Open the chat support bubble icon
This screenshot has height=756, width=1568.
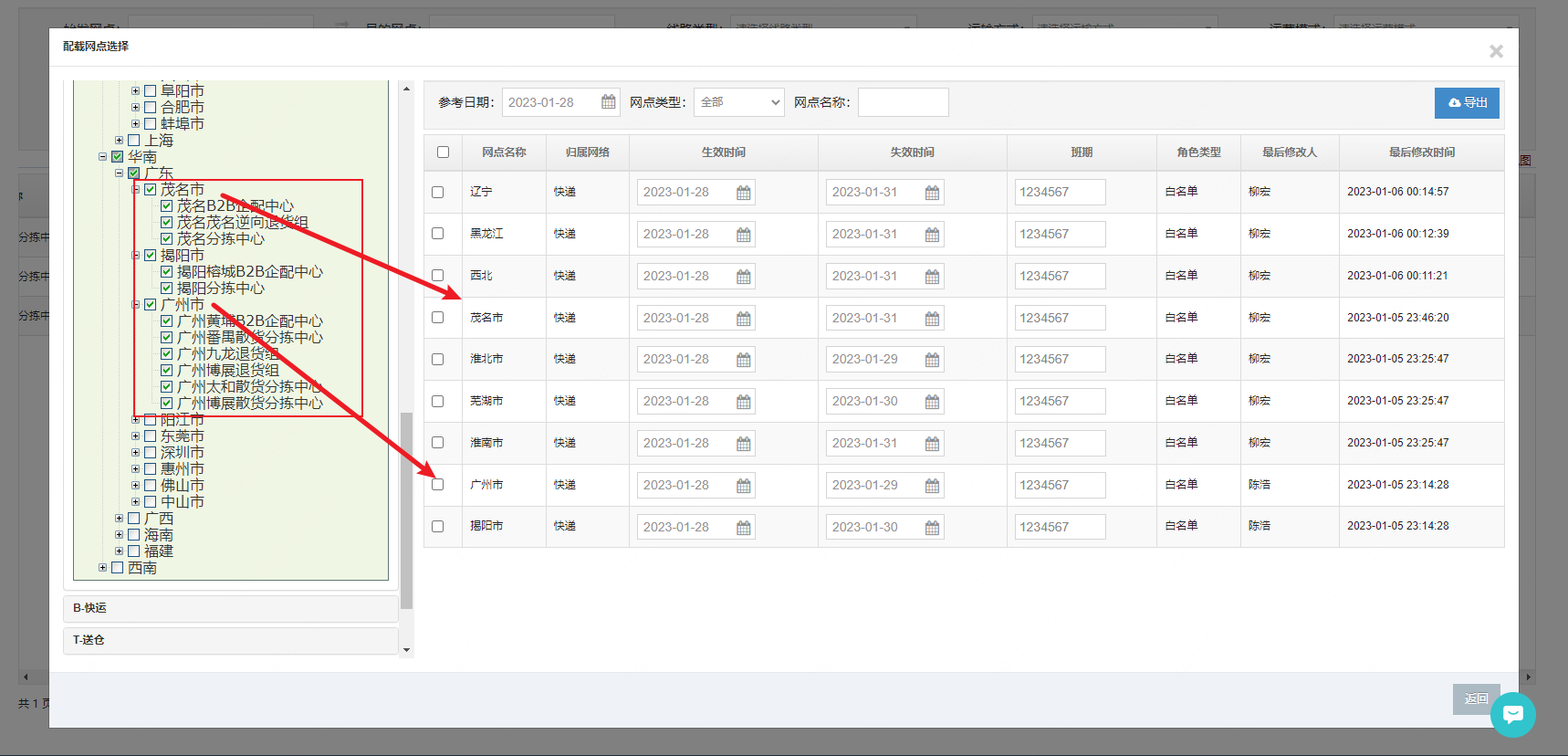coord(1513,714)
